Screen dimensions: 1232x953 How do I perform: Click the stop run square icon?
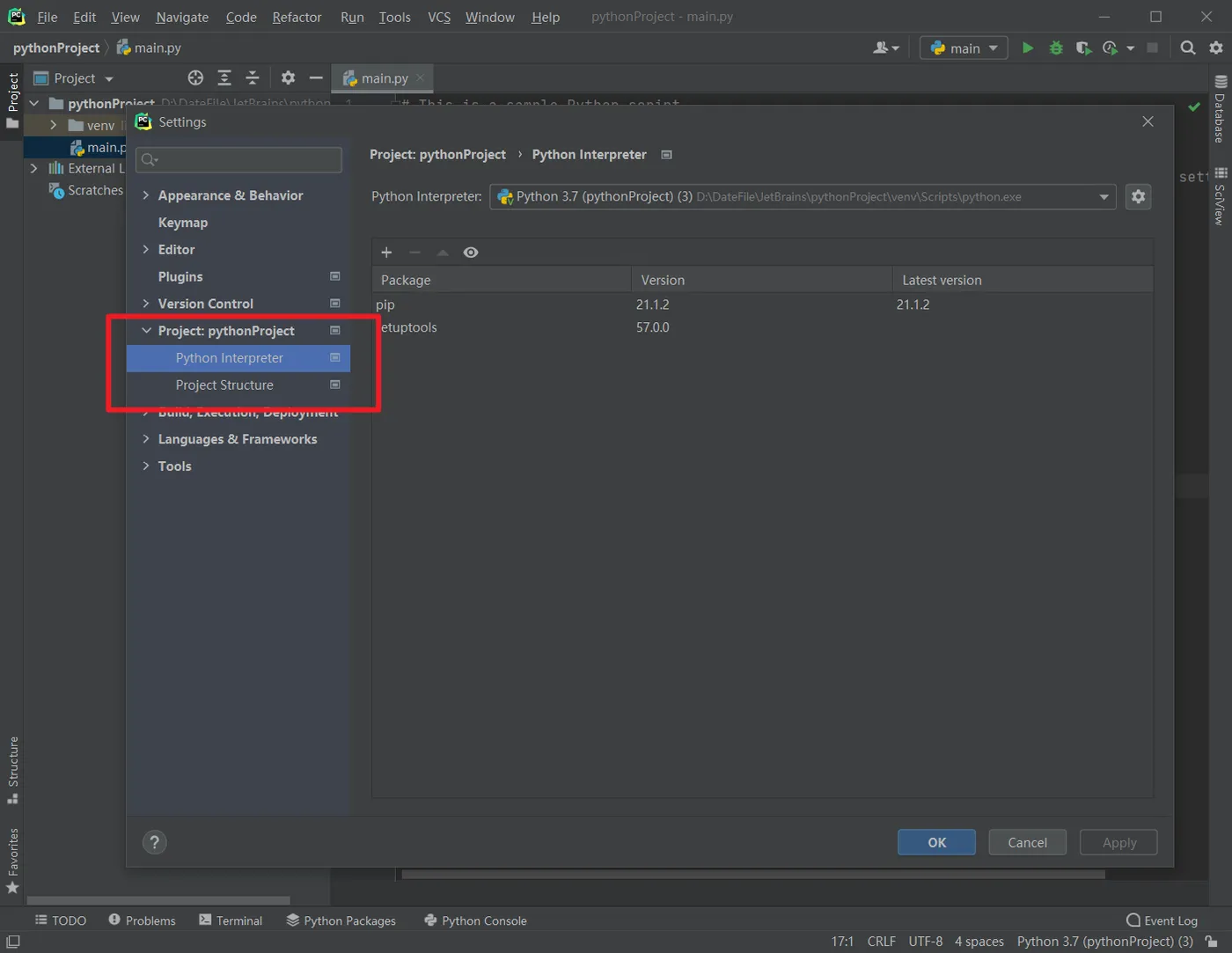pos(1152,48)
